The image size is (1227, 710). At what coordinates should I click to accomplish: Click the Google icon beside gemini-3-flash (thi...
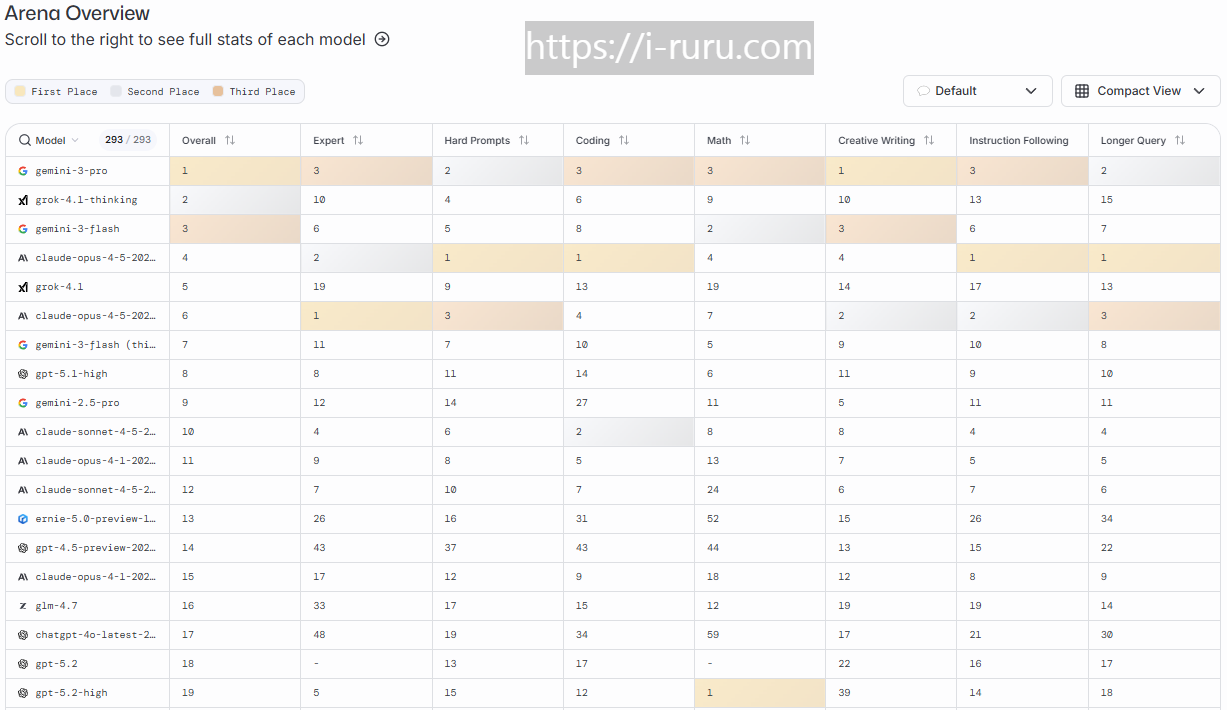click(23, 345)
